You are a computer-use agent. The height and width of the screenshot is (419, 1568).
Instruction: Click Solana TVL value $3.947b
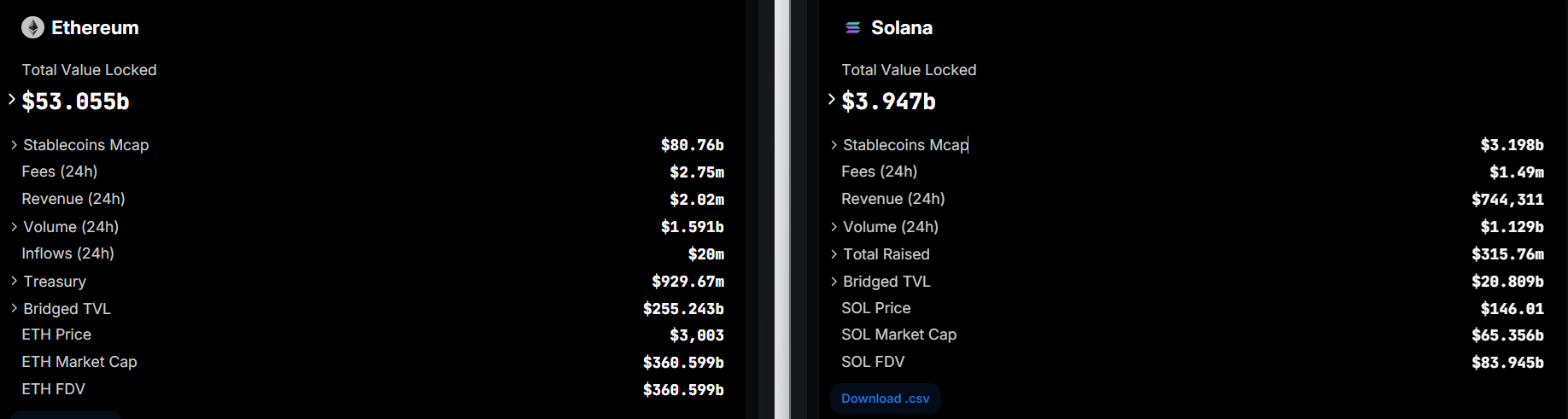pos(889,102)
